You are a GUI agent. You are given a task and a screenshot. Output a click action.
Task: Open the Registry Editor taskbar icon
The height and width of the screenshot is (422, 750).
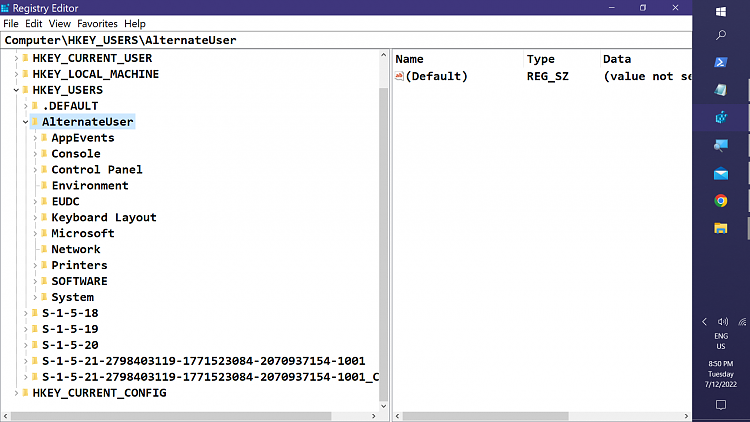point(721,117)
